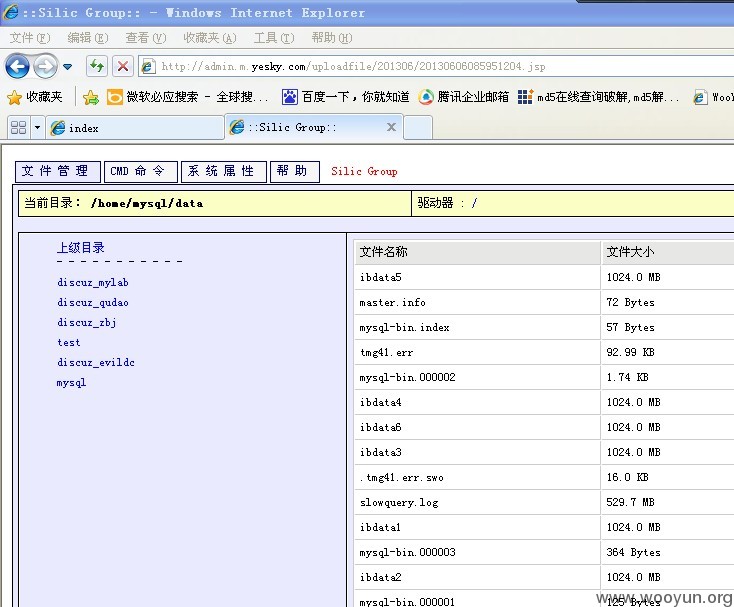
Task: Open the 收藏夹(A) menu
Action: [x=210, y=37]
